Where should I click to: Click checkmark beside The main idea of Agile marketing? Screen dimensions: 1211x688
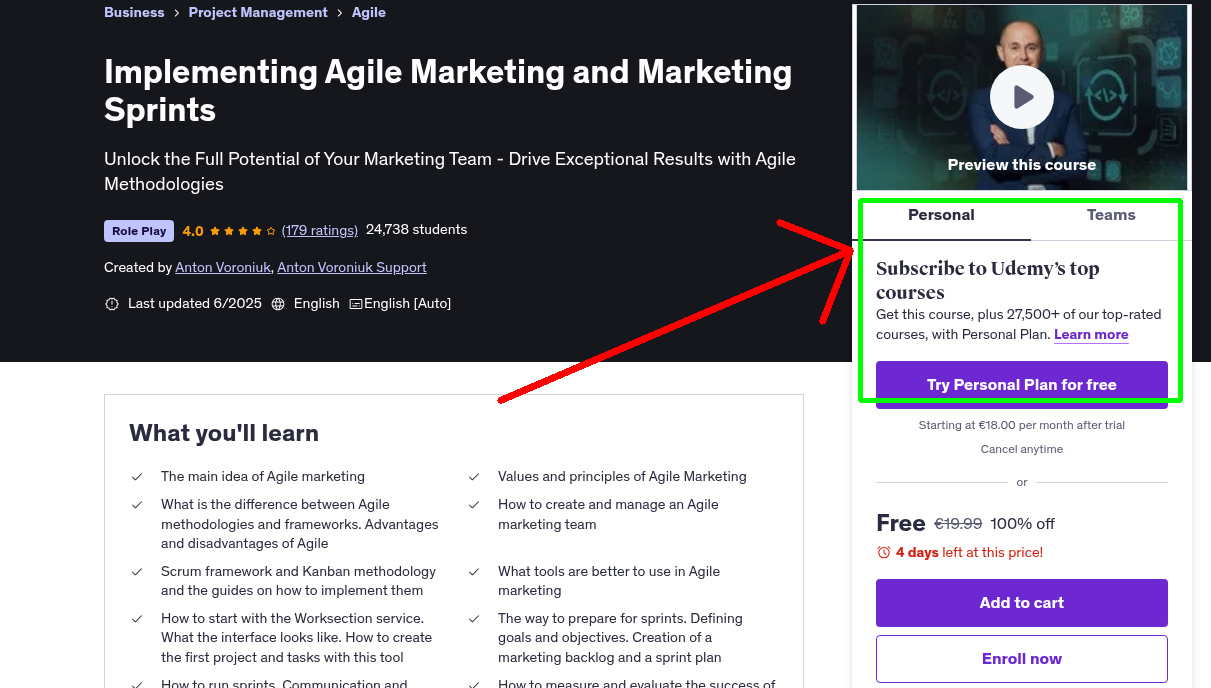coord(137,477)
